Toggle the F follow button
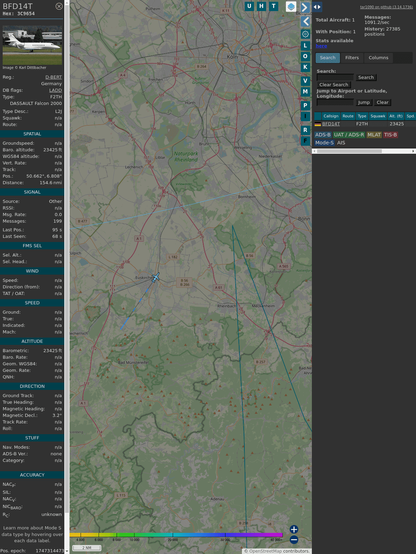This screenshot has height=554, width=416. 305,141
